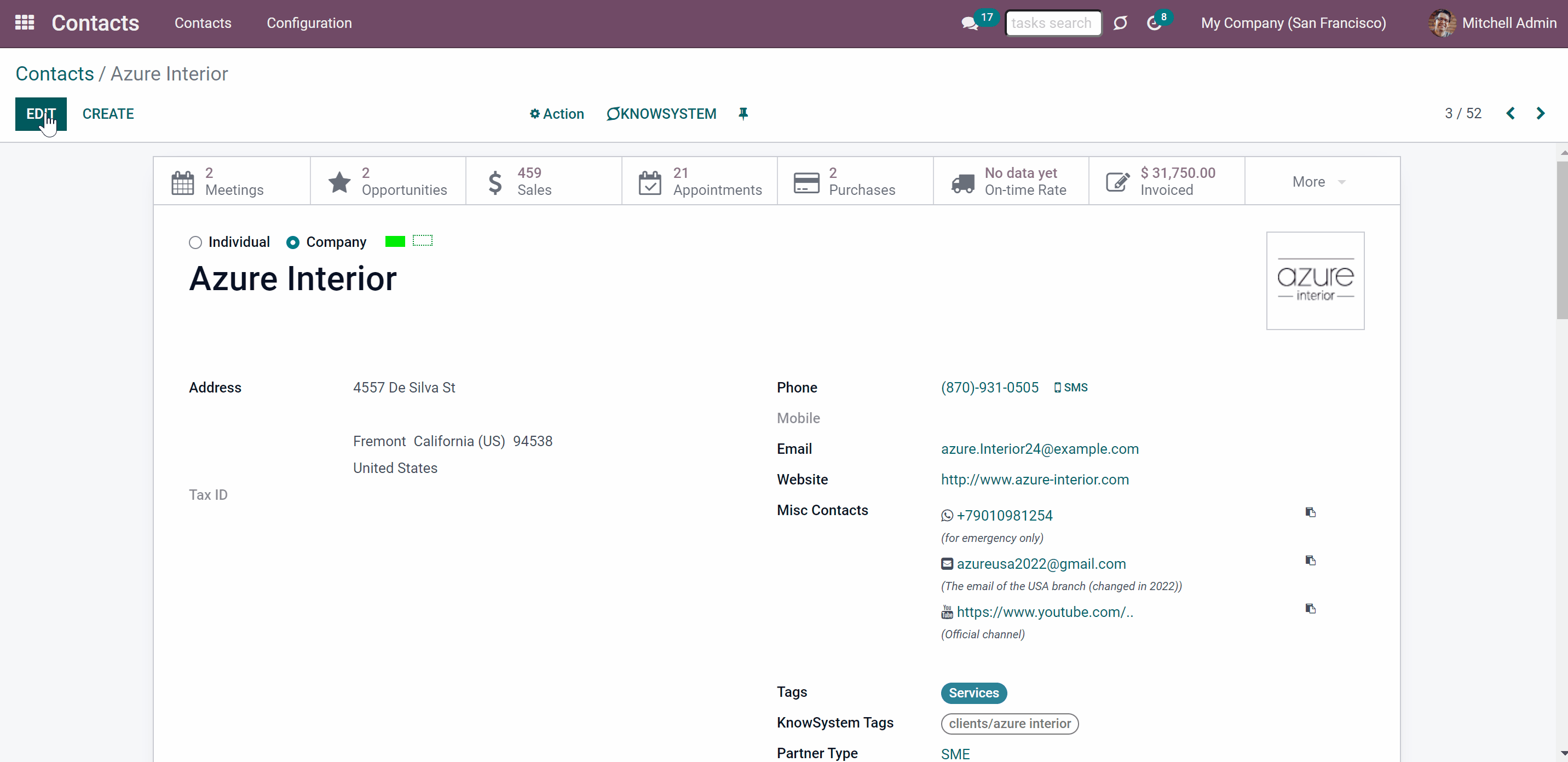Open the apps grid menu icon

24,23
